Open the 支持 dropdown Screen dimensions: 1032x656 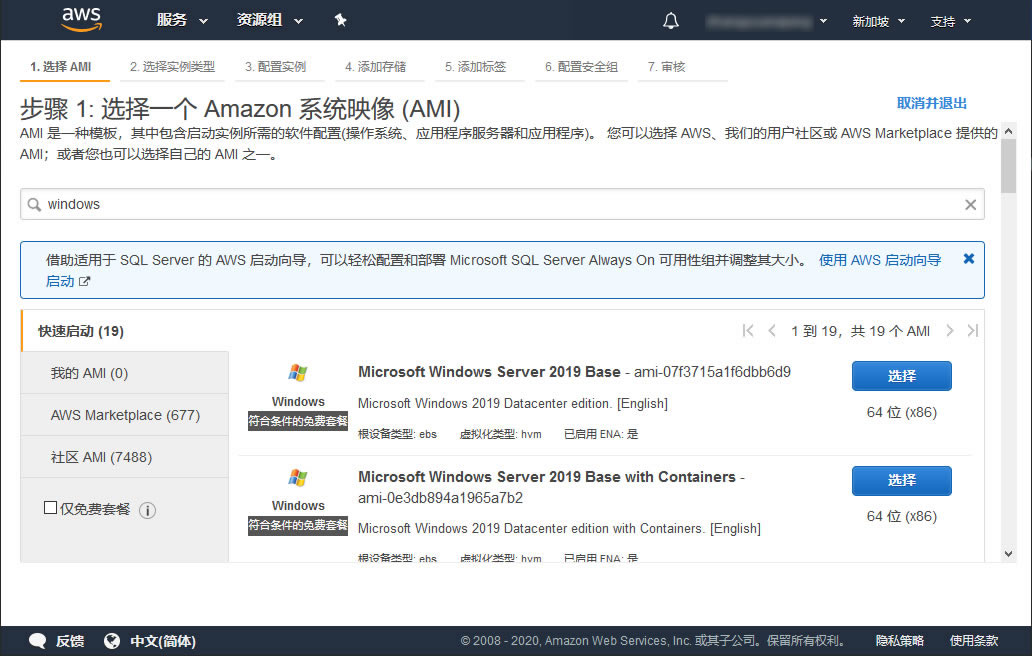point(950,22)
